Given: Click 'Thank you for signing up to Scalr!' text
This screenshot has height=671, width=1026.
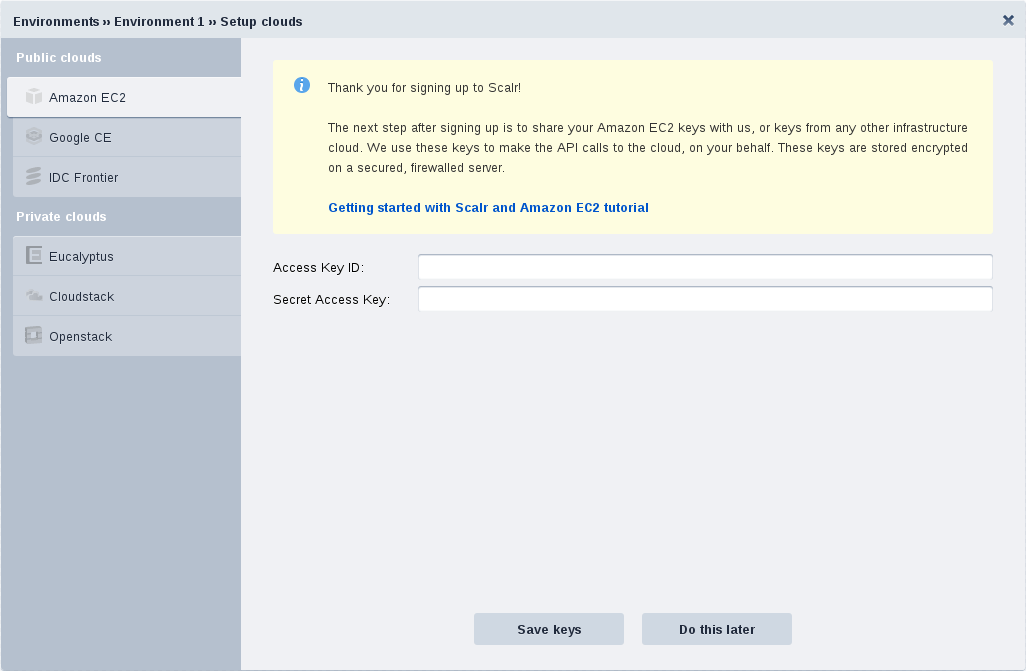Looking at the screenshot, I should [425, 88].
